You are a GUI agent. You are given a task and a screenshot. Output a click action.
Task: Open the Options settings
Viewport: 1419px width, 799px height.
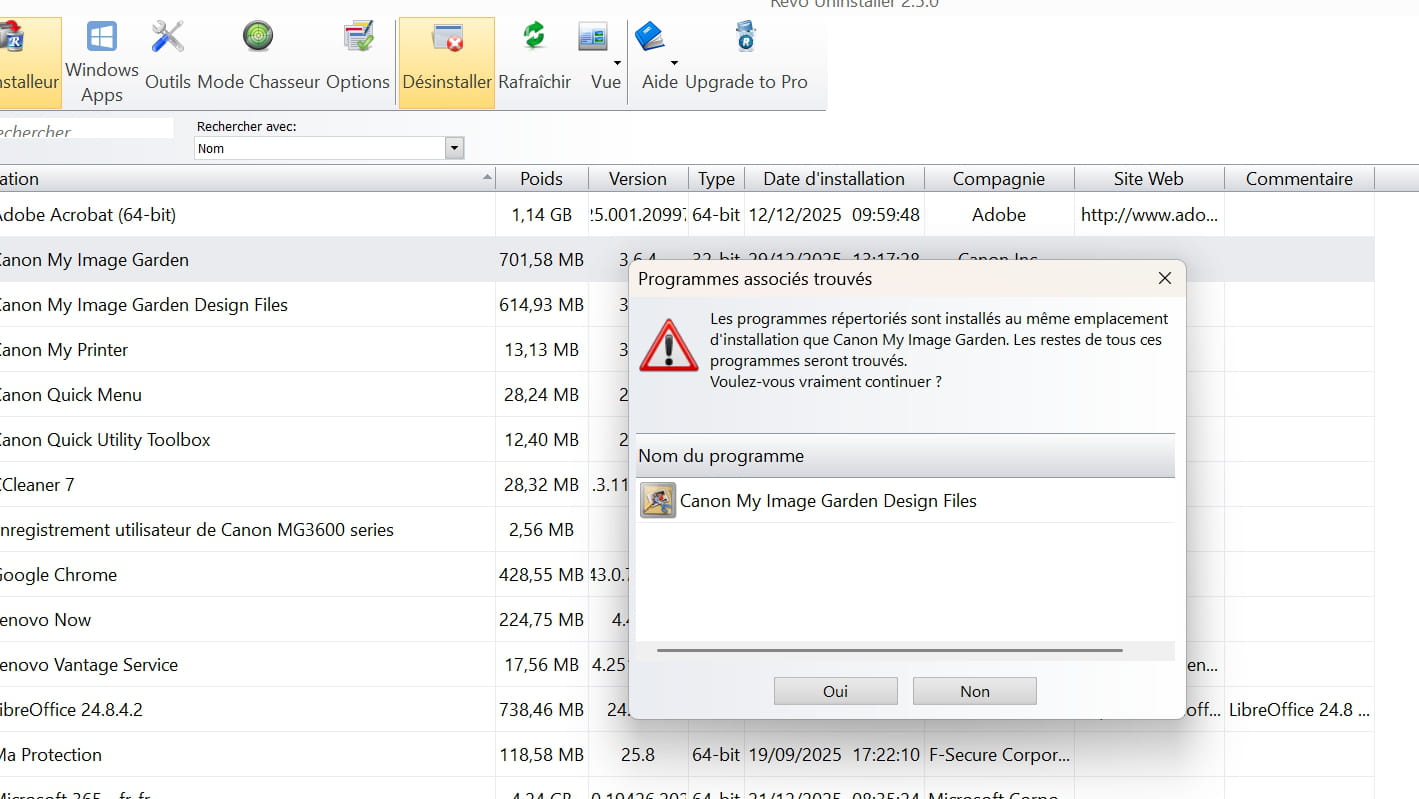358,62
